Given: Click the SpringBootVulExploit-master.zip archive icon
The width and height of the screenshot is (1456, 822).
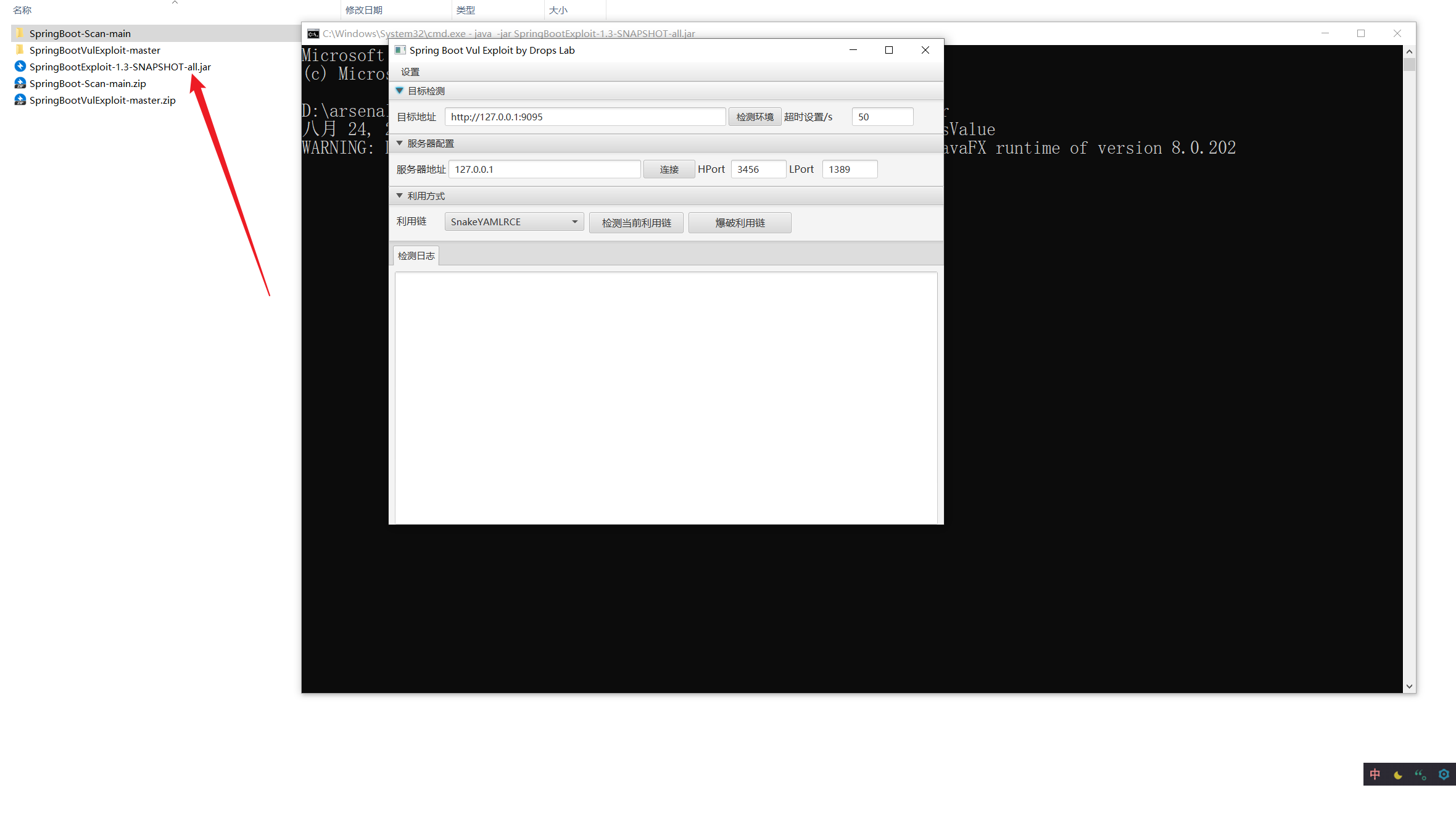Looking at the screenshot, I should [20, 100].
